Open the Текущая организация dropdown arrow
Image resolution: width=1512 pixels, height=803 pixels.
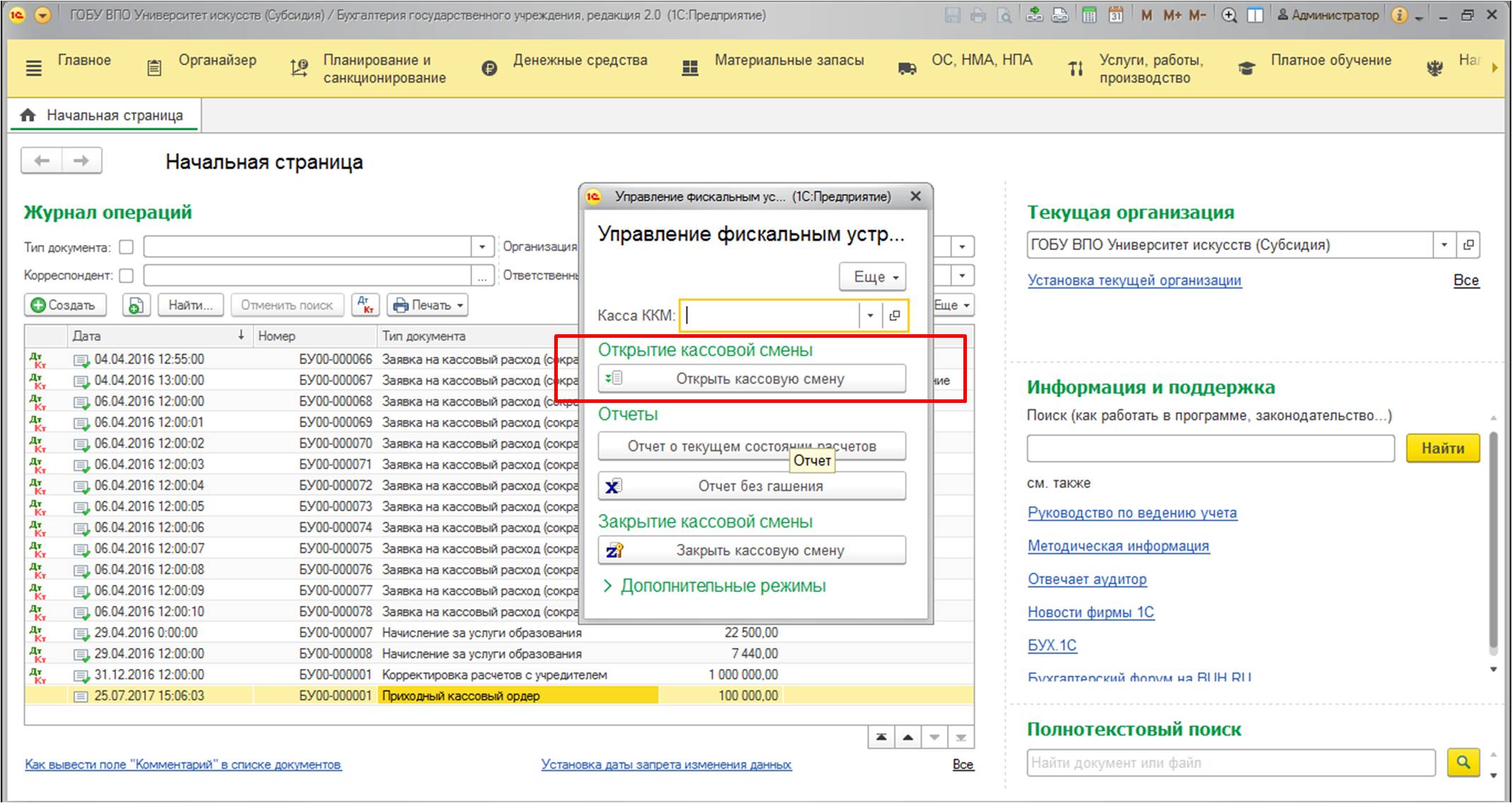coord(1444,245)
